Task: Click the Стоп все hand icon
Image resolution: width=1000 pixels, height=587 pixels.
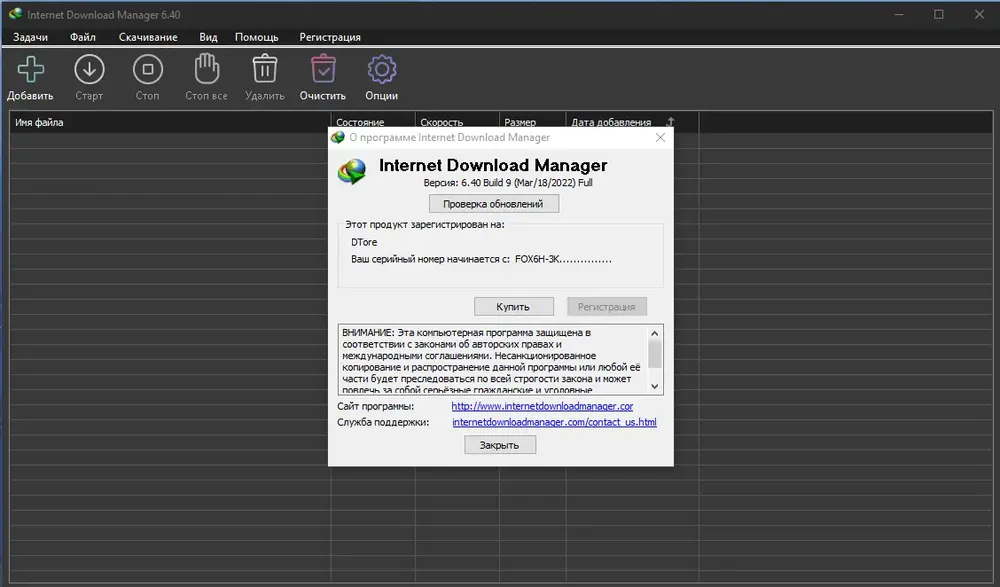Action: (206, 69)
